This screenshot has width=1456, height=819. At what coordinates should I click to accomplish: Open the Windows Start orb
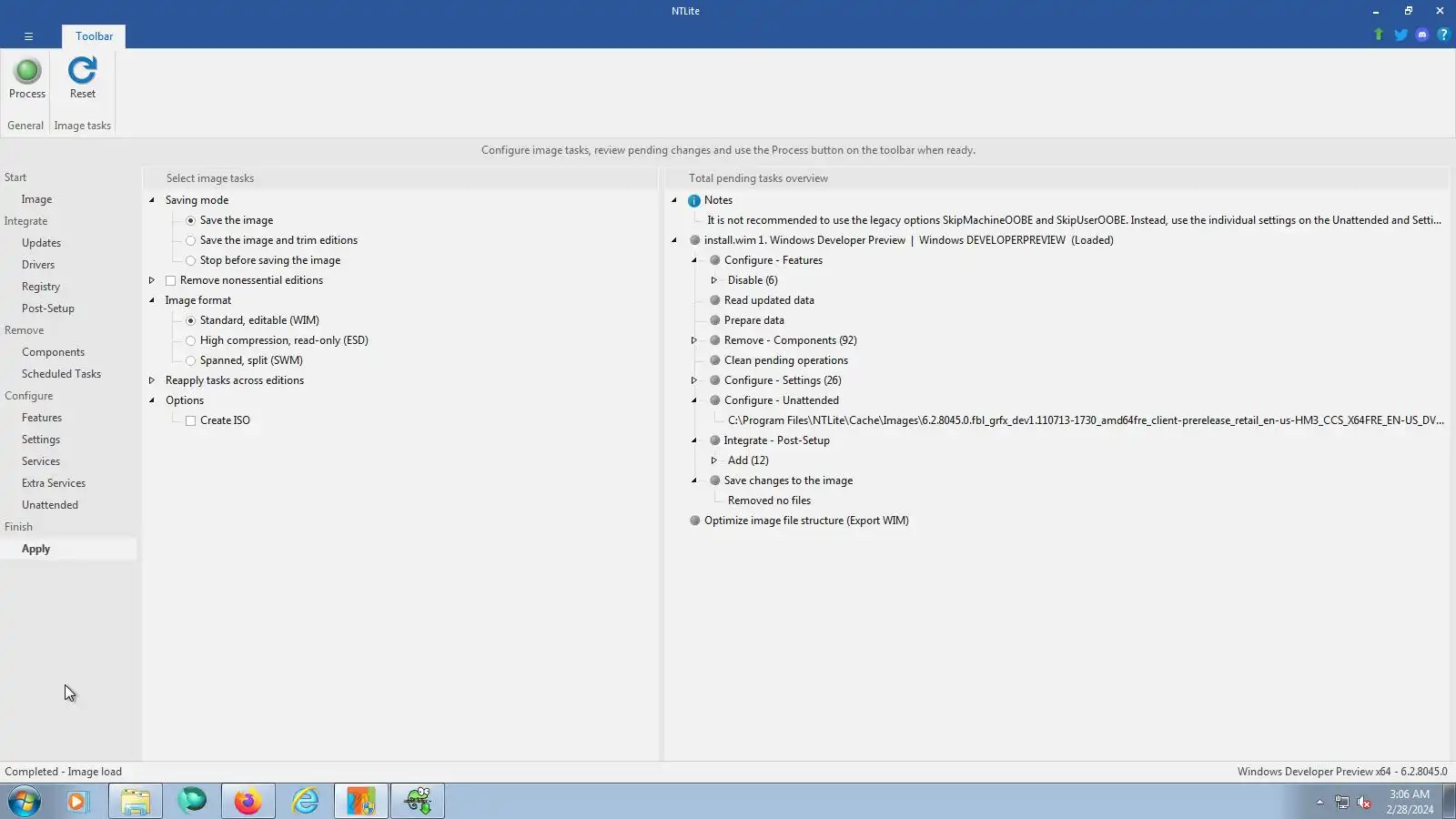pyautogui.click(x=25, y=801)
